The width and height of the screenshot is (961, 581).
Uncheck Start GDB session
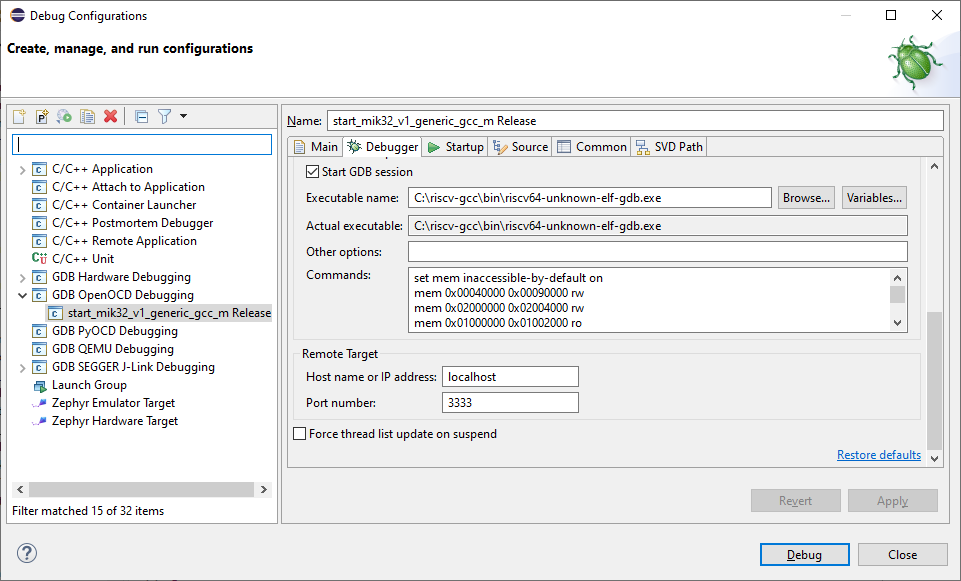(312, 172)
